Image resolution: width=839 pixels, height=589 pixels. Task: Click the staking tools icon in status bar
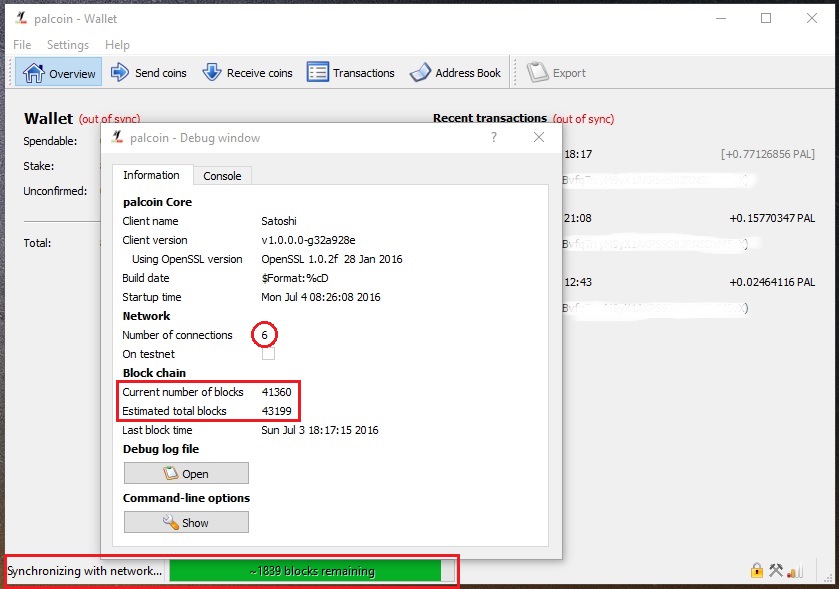(x=776, y=571)
